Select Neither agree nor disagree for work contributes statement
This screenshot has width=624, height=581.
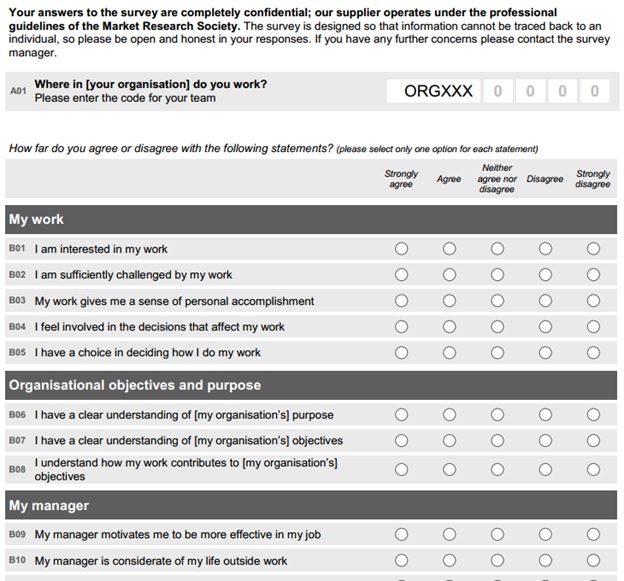497,469
